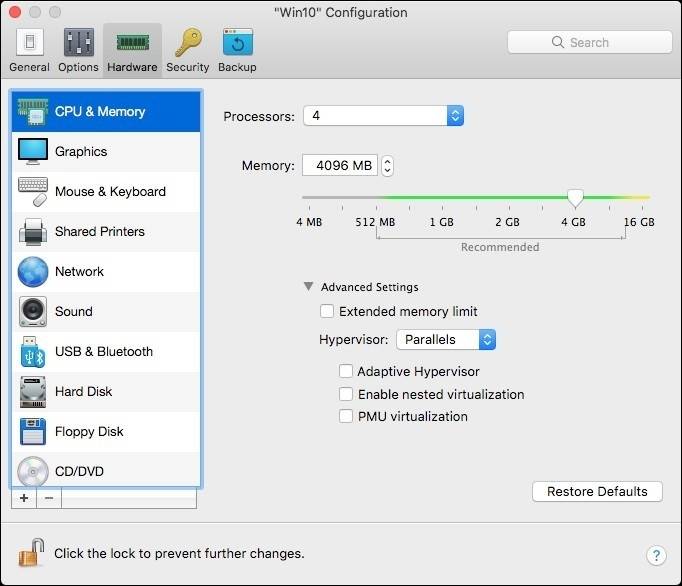The image size is (682, 586).
Task: Select the CD/DVD disc icon
Action: click(x=33, y=471)
